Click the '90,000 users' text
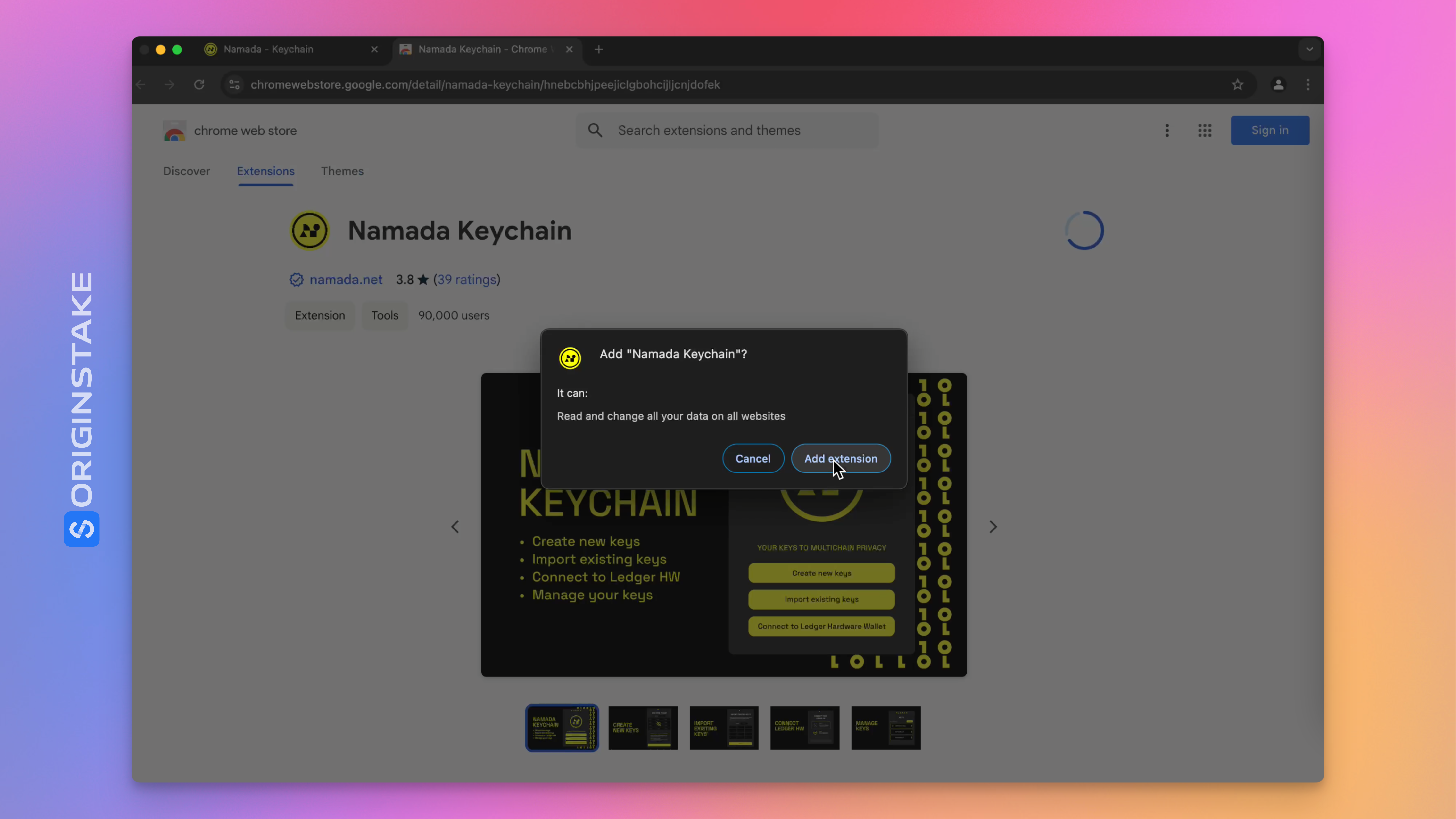This screenshot has height=819, width=1456. 453,315
